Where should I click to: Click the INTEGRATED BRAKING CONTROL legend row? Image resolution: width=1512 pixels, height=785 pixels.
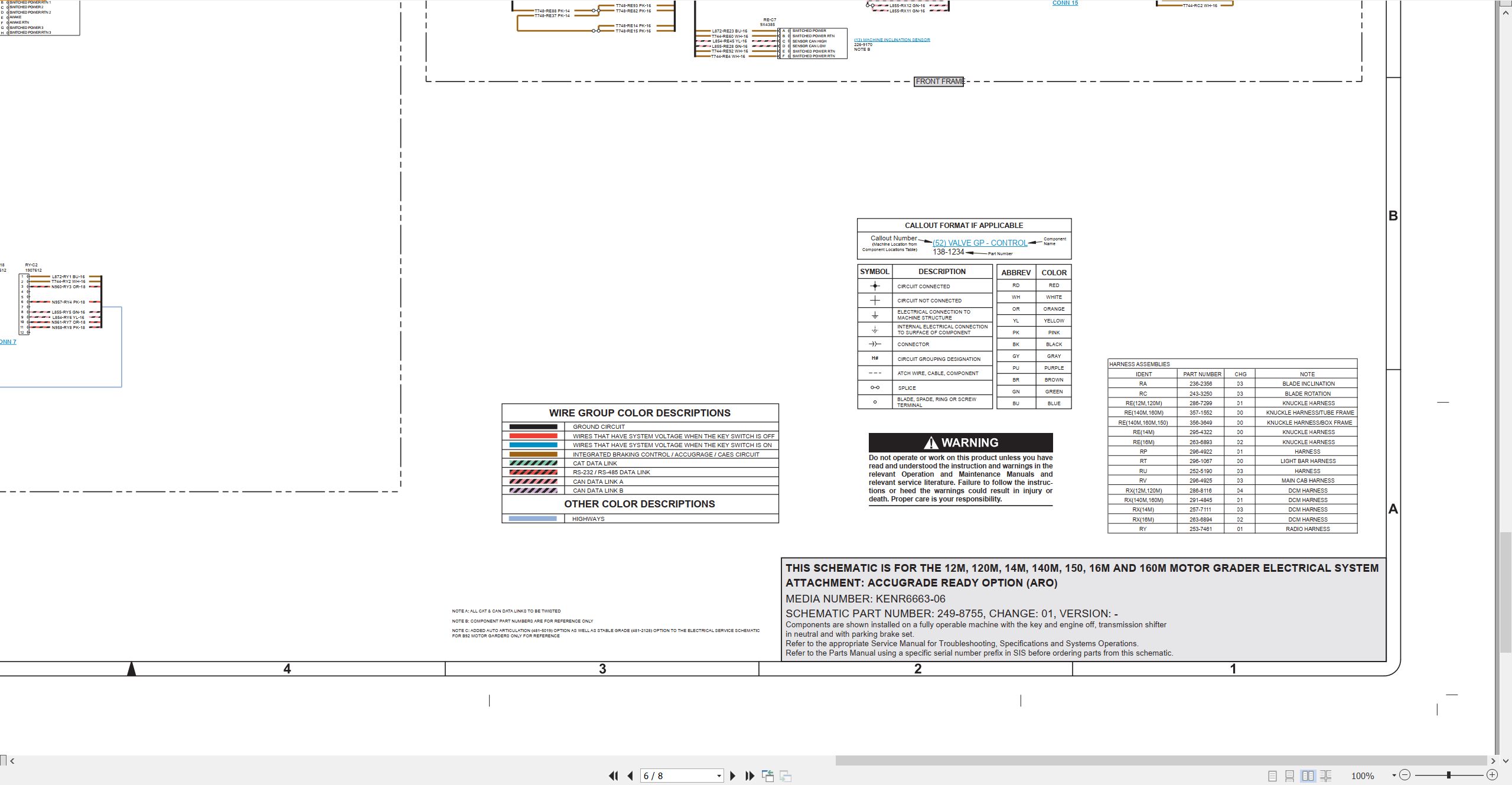tap(640, 454)
